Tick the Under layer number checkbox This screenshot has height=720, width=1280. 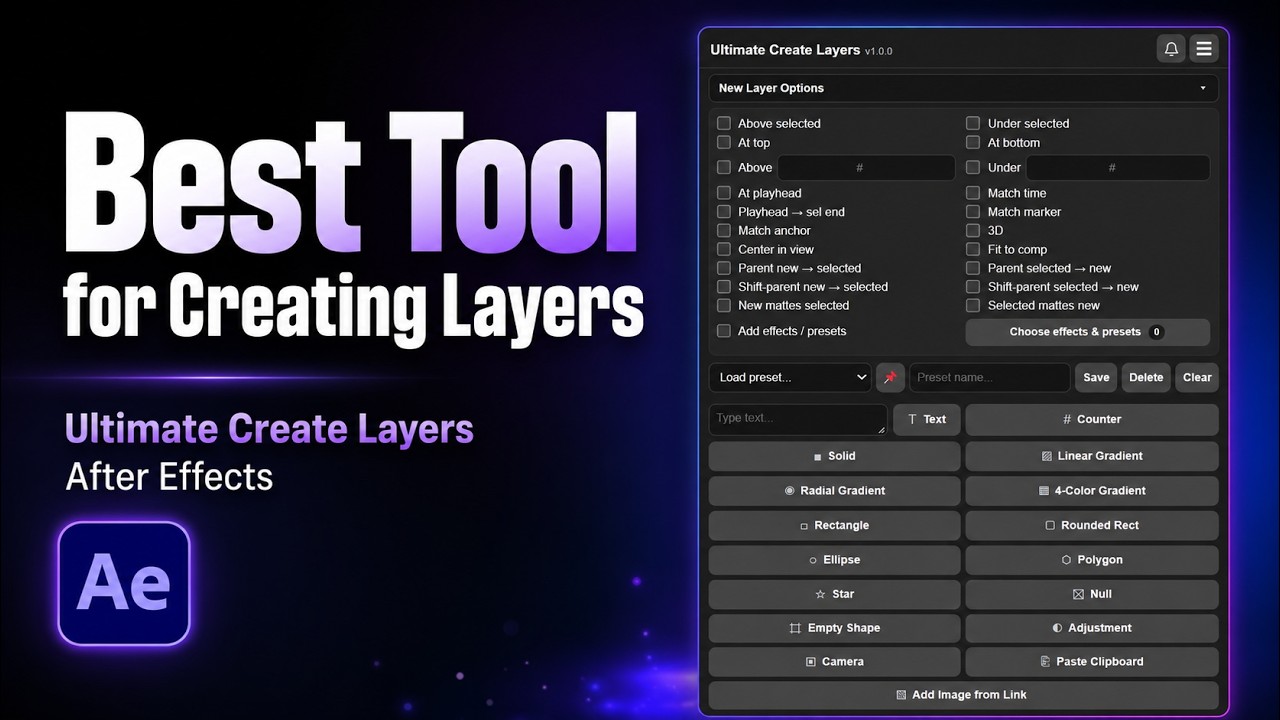tap(973, 167)
